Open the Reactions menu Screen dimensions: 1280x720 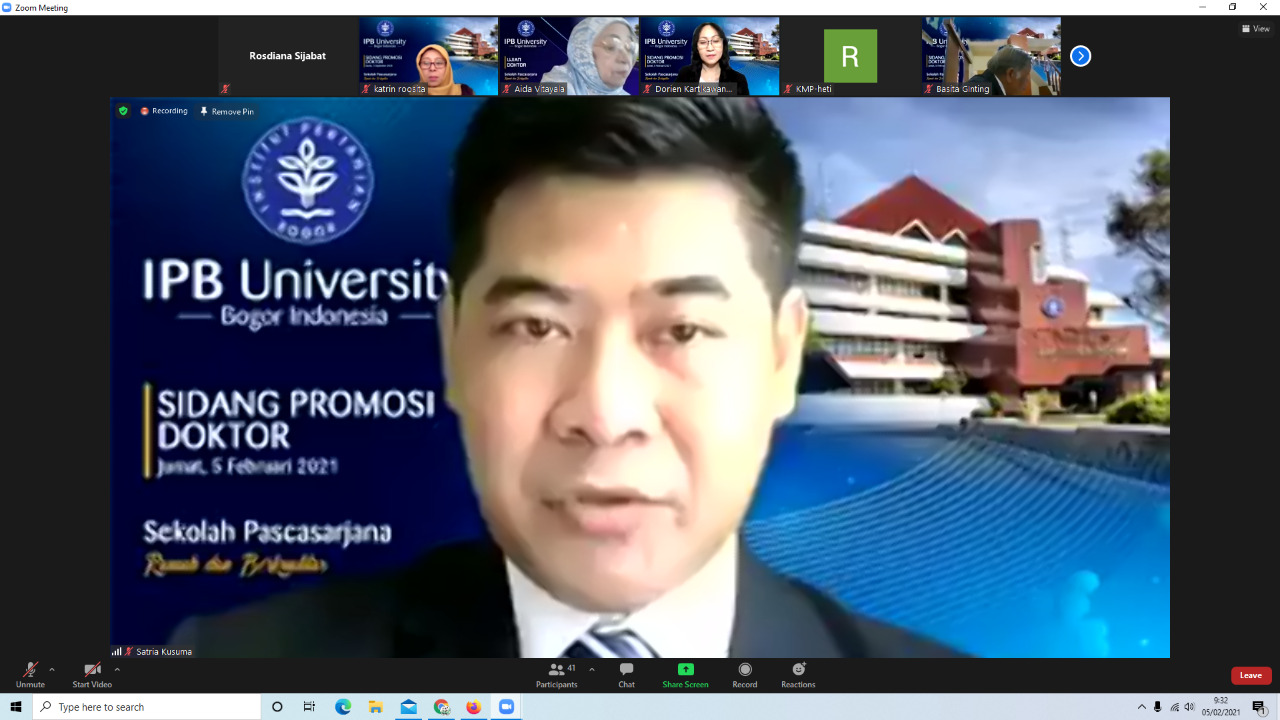click(798, 675)
